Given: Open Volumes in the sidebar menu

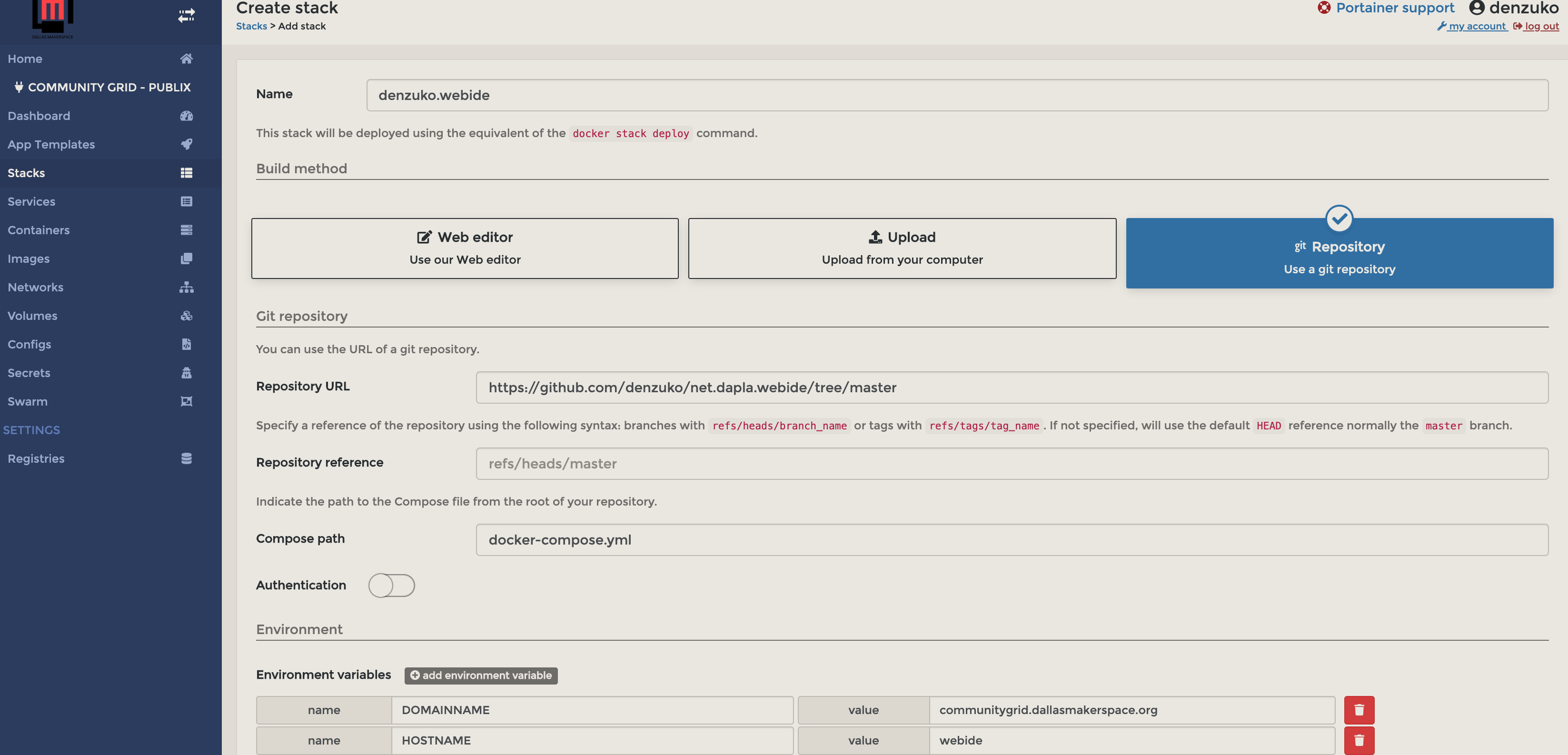Looking at the screenshot, I should pos(32,316).
